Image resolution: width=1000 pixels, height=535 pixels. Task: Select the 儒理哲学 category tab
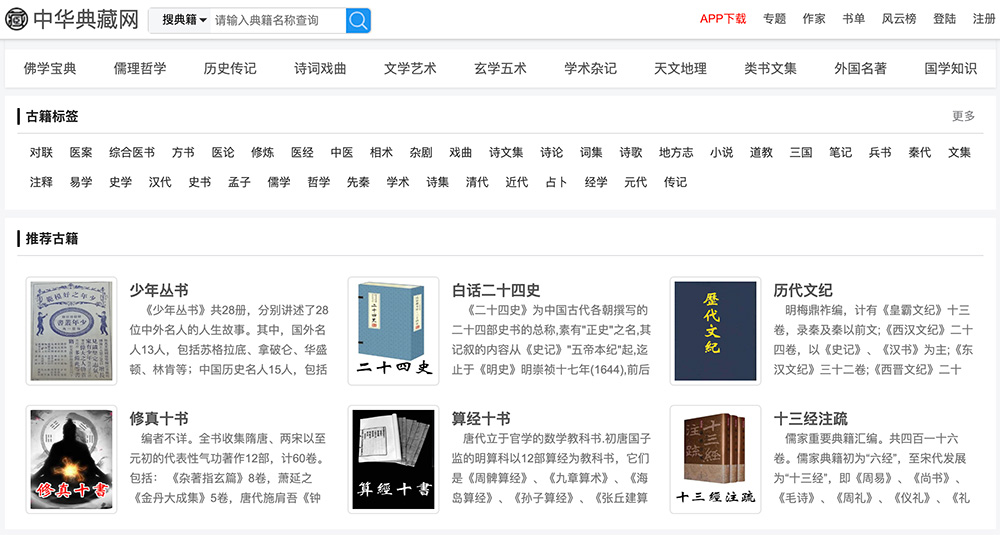click(x=140, y=68)
